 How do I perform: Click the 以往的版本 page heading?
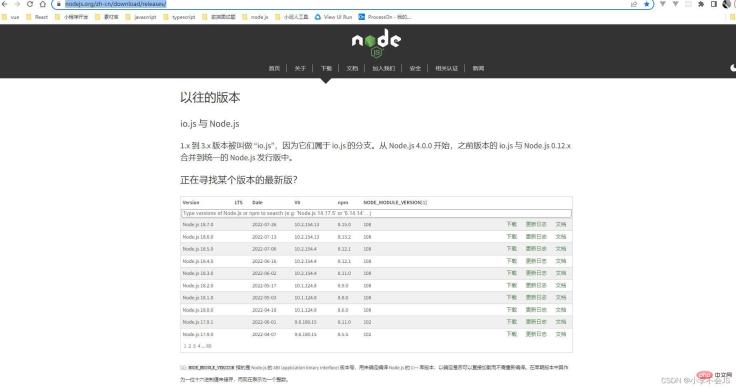point(210,98)
